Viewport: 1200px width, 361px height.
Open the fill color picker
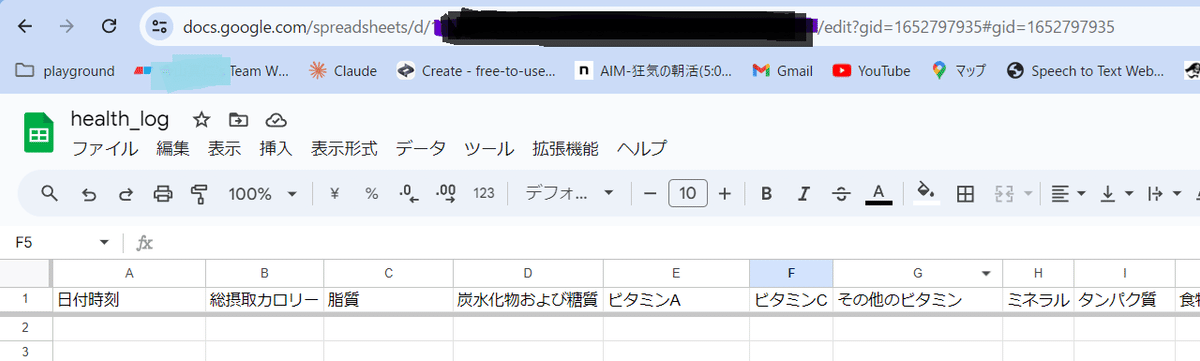[927, 194]
